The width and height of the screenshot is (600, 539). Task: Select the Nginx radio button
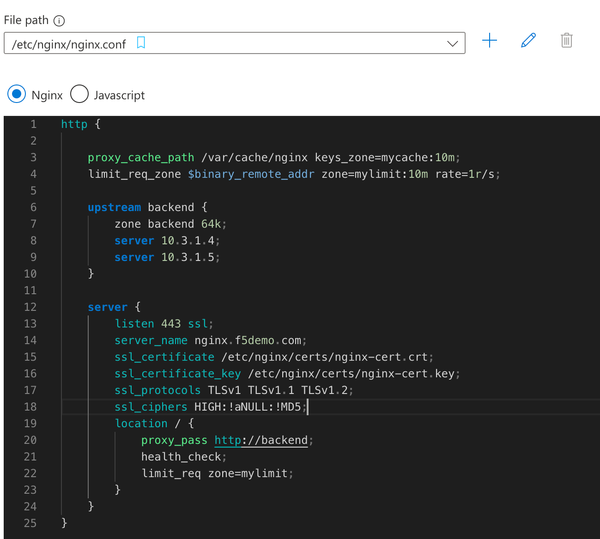[17, 95]
